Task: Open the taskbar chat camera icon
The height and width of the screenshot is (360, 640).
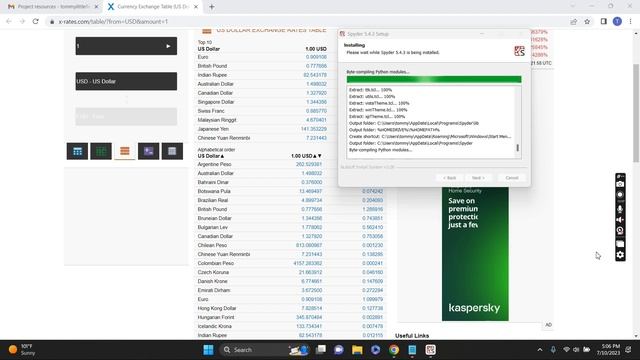Action: click(x=339, y=350)
